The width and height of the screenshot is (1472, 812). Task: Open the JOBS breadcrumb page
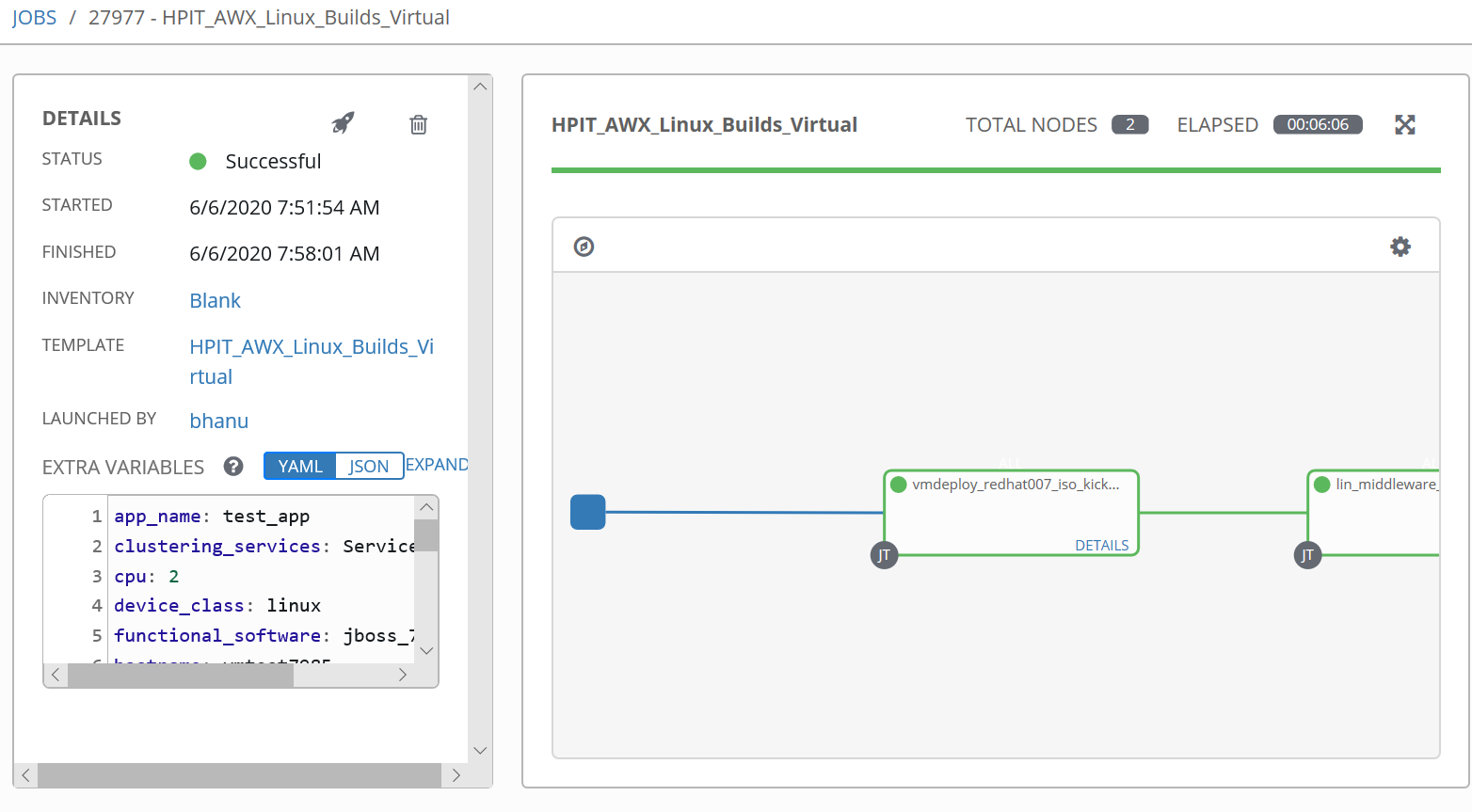34,16
